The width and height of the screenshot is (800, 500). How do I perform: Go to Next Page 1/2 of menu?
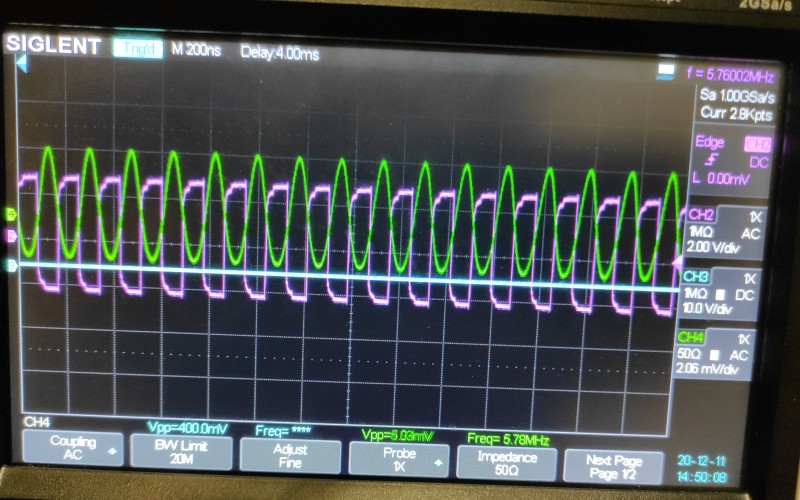[611, 463]
